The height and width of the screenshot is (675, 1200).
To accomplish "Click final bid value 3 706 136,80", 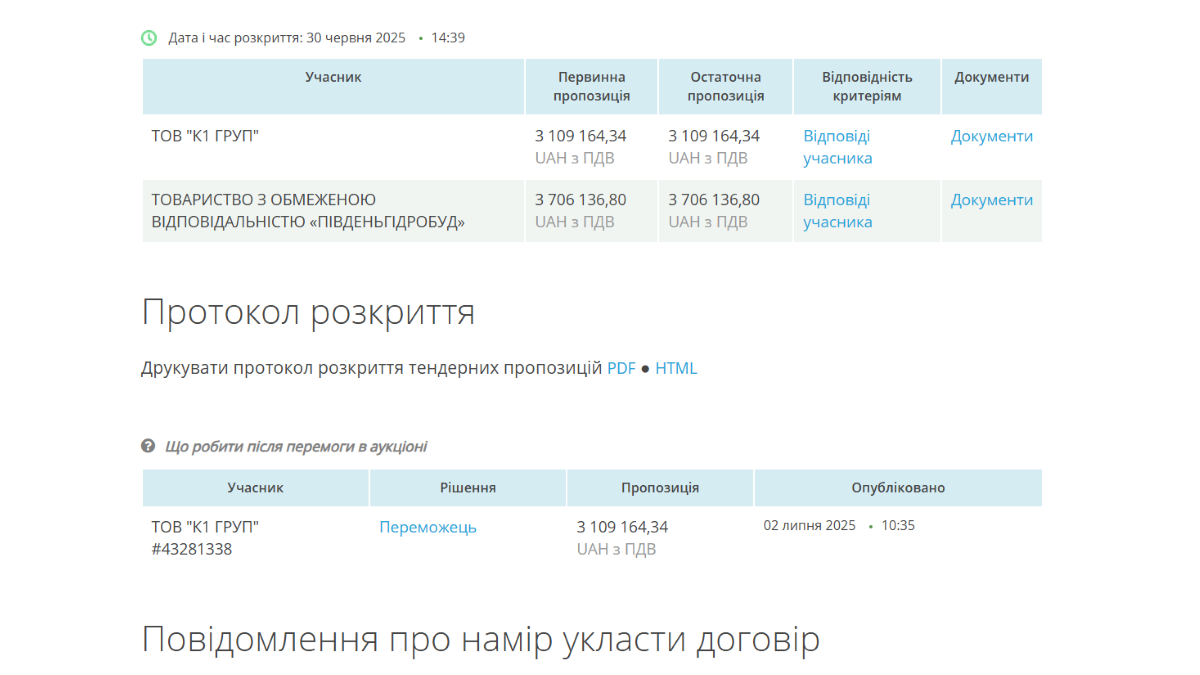I will (714, 200).
